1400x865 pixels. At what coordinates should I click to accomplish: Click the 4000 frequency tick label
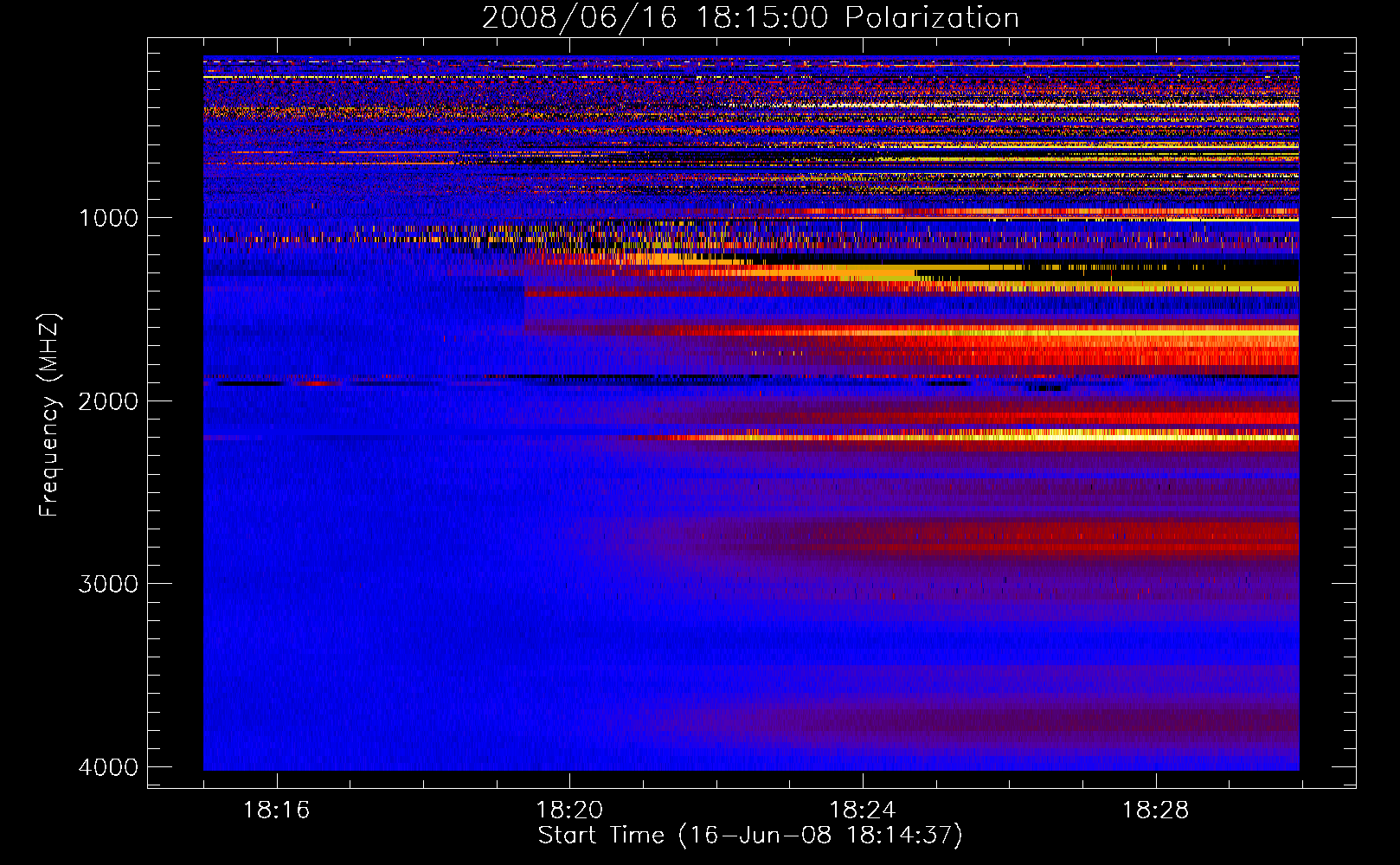tap(108, 767)
